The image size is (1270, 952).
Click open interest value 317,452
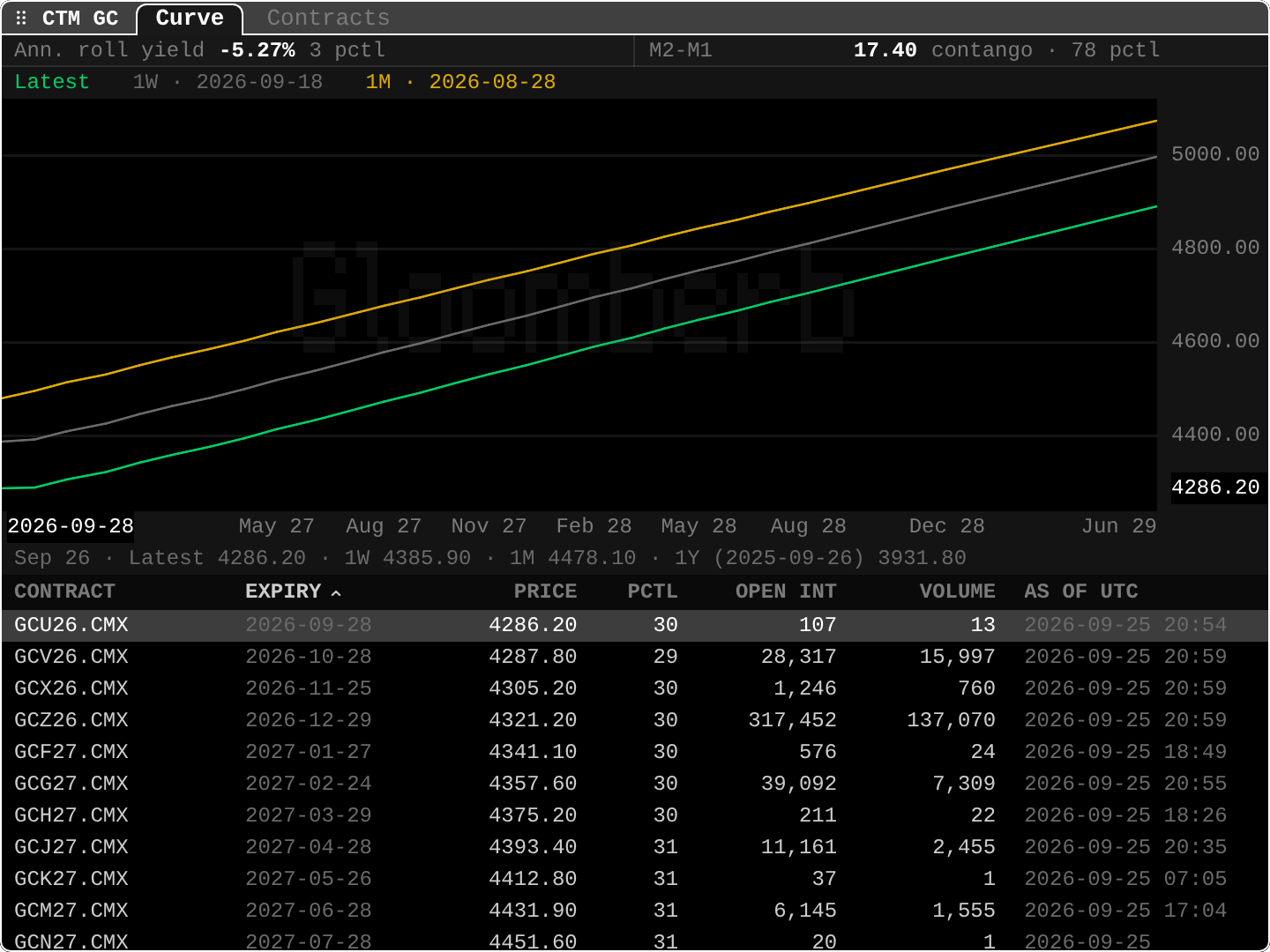[792, 720]
